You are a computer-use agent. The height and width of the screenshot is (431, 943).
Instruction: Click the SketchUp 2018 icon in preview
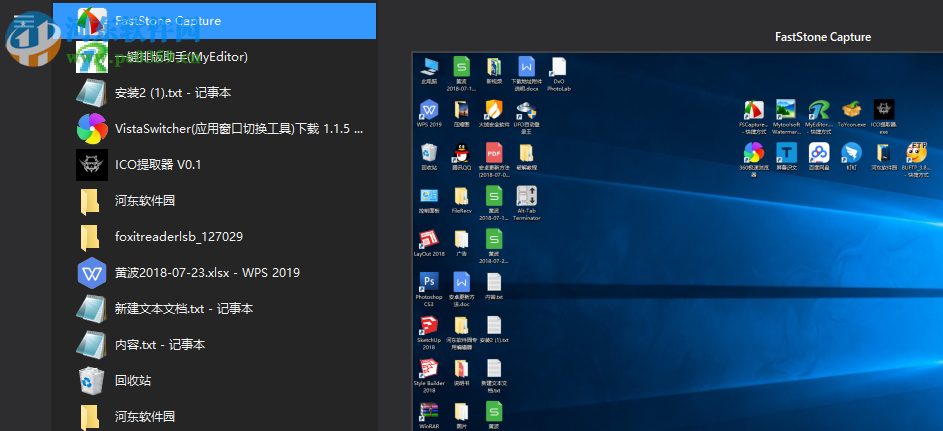tap(429, 325)
